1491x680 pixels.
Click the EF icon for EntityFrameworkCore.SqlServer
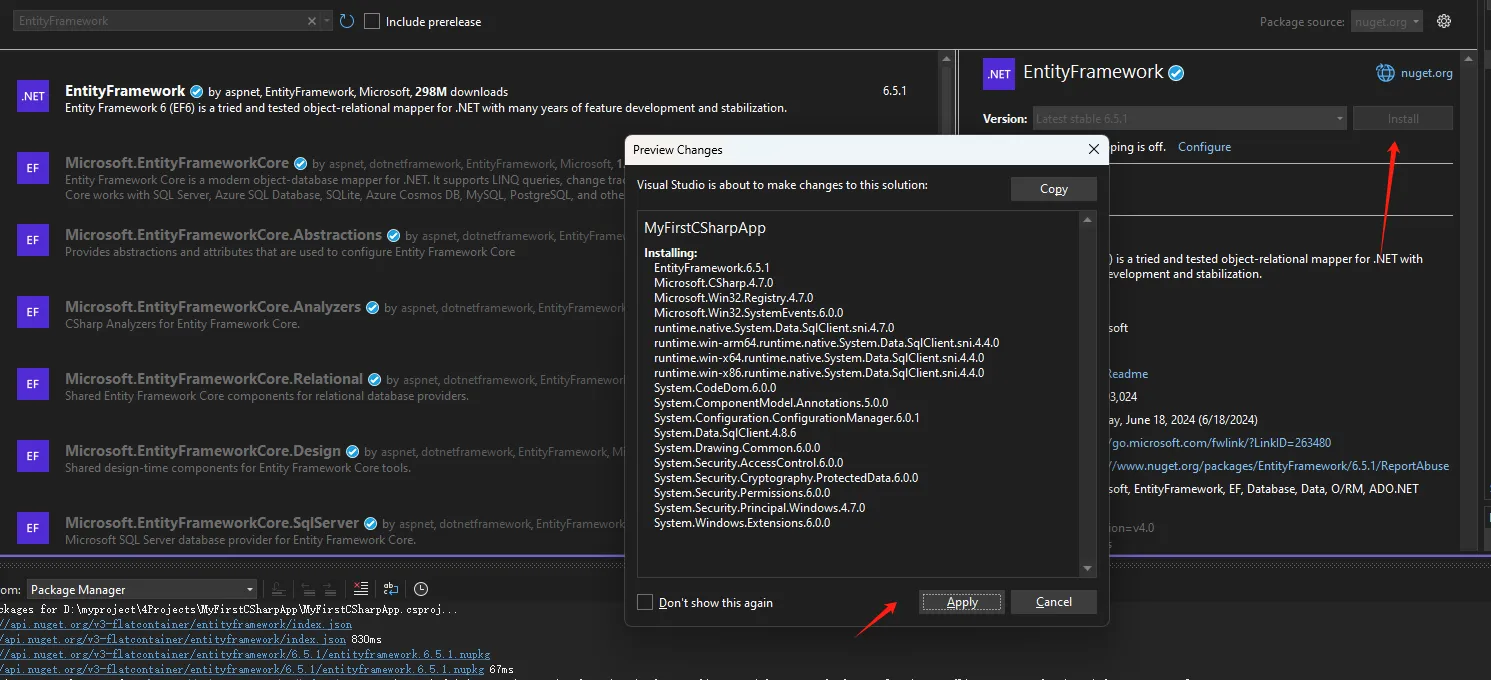[x=33, y=527]
